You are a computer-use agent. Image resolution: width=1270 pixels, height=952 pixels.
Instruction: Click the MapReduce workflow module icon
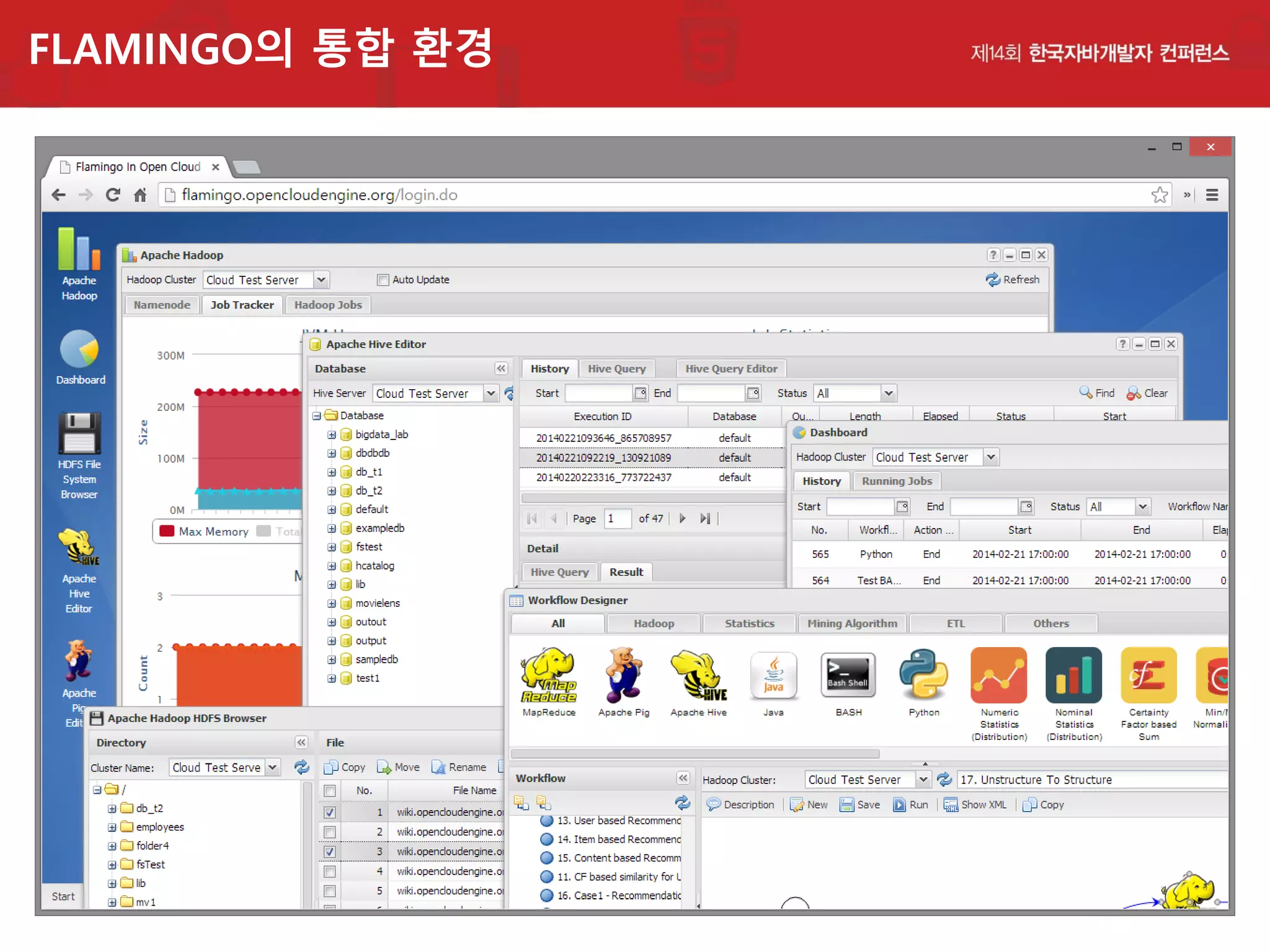coord(549,682)
